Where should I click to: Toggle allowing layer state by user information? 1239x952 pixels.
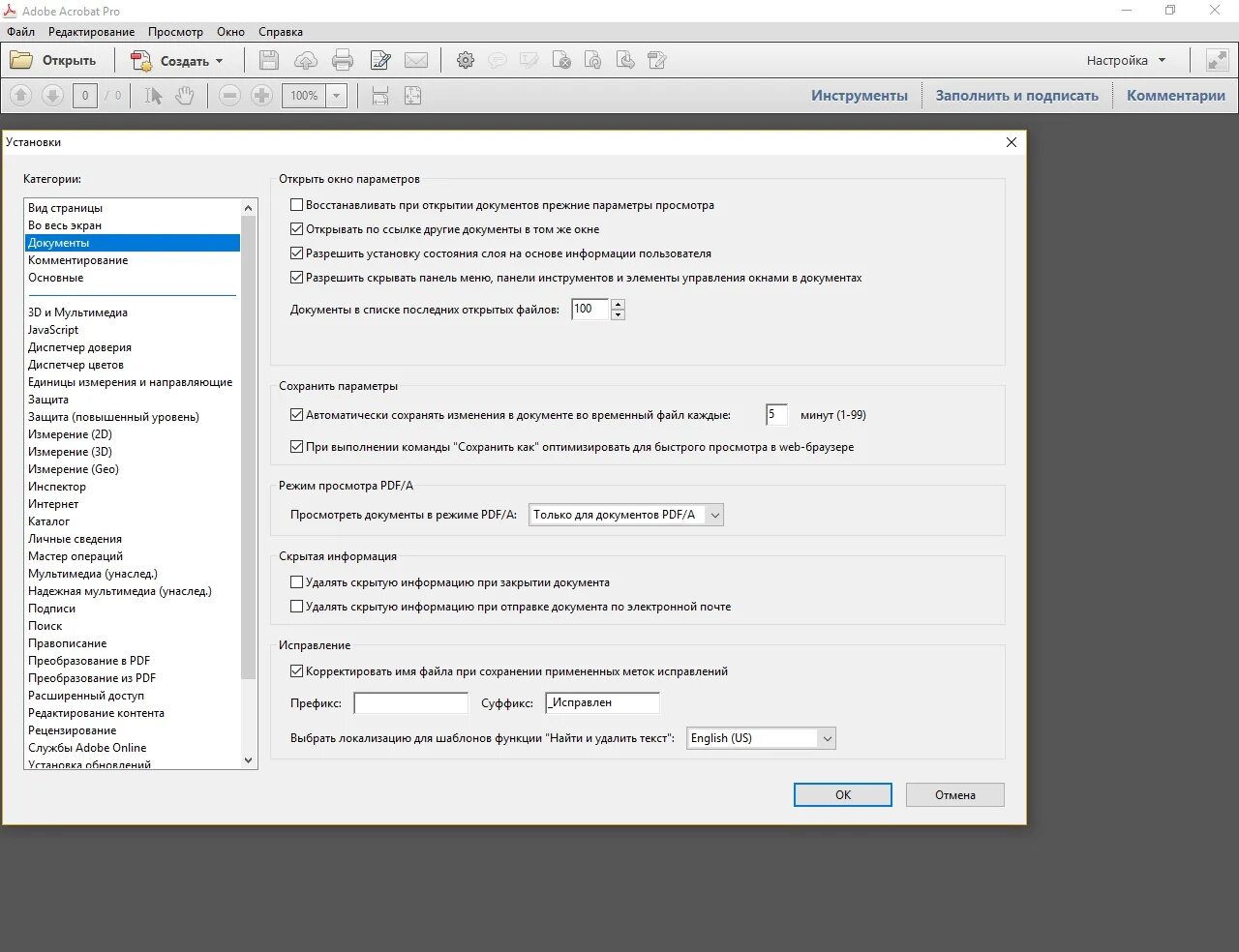[x=297, y=253]
